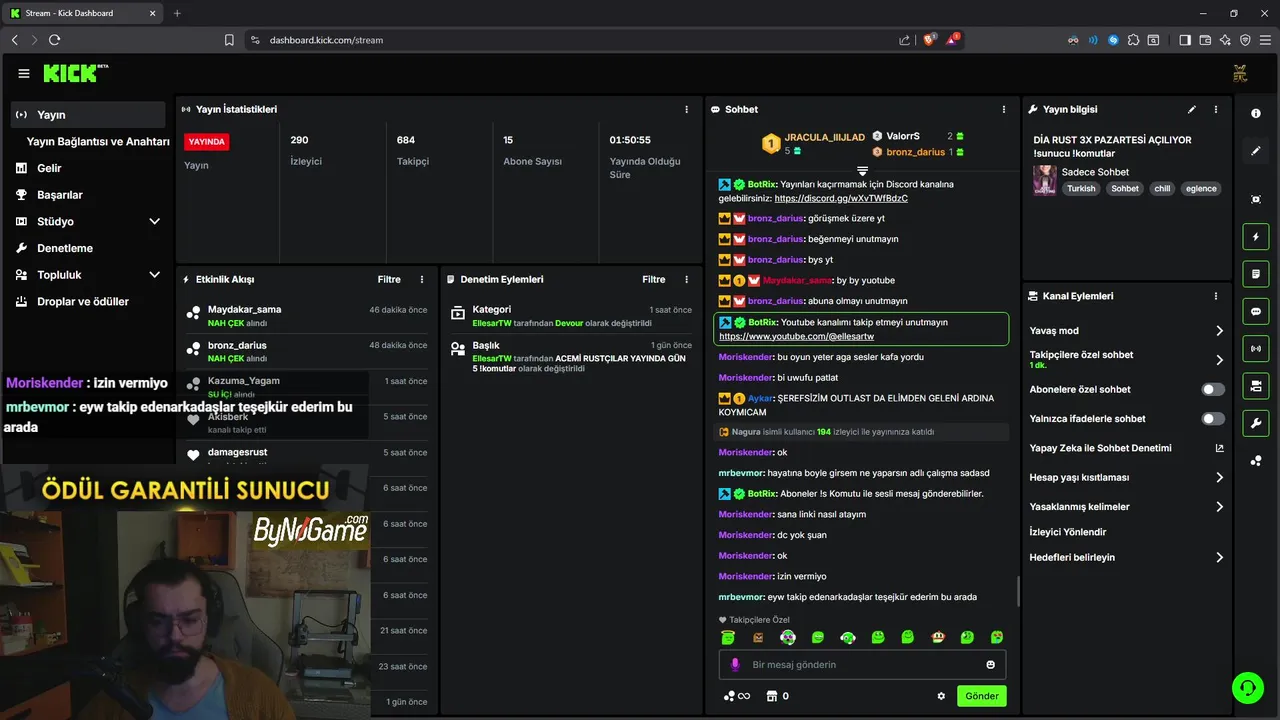Open browser extensions puzzle icon
The height and width of the screenshot is (720, 1280).
pyautogui.click(x=1133, y=40)
